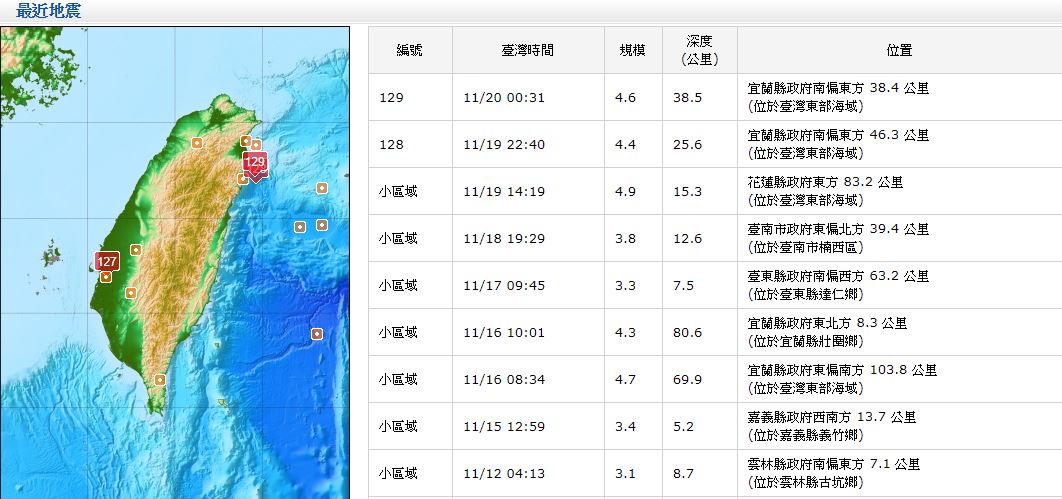Click 小區域 label in the 11/12 04:13 row

tap(398, 474)
